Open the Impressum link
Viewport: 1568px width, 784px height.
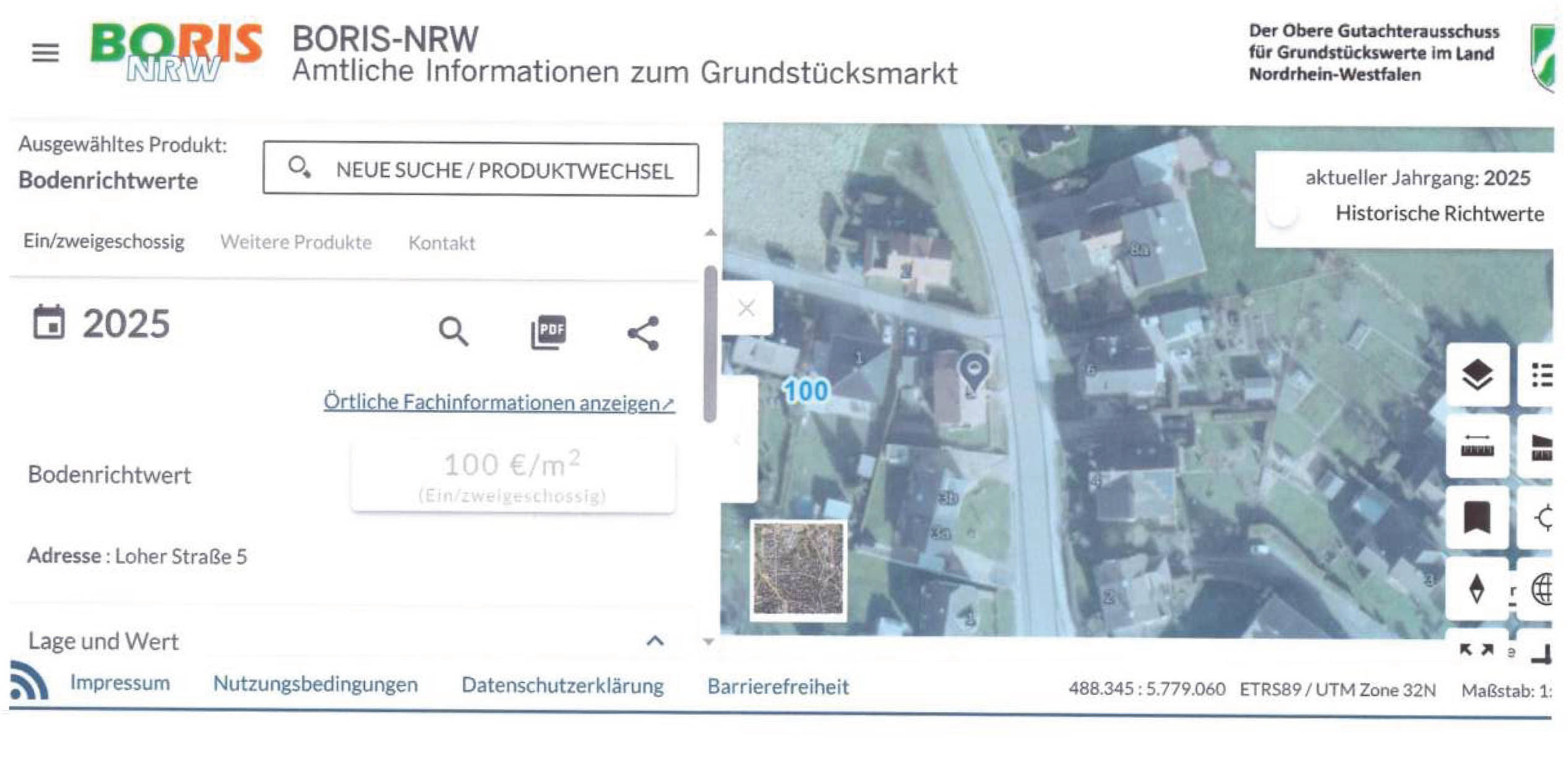pyautogui.click(x=119, y=683)
